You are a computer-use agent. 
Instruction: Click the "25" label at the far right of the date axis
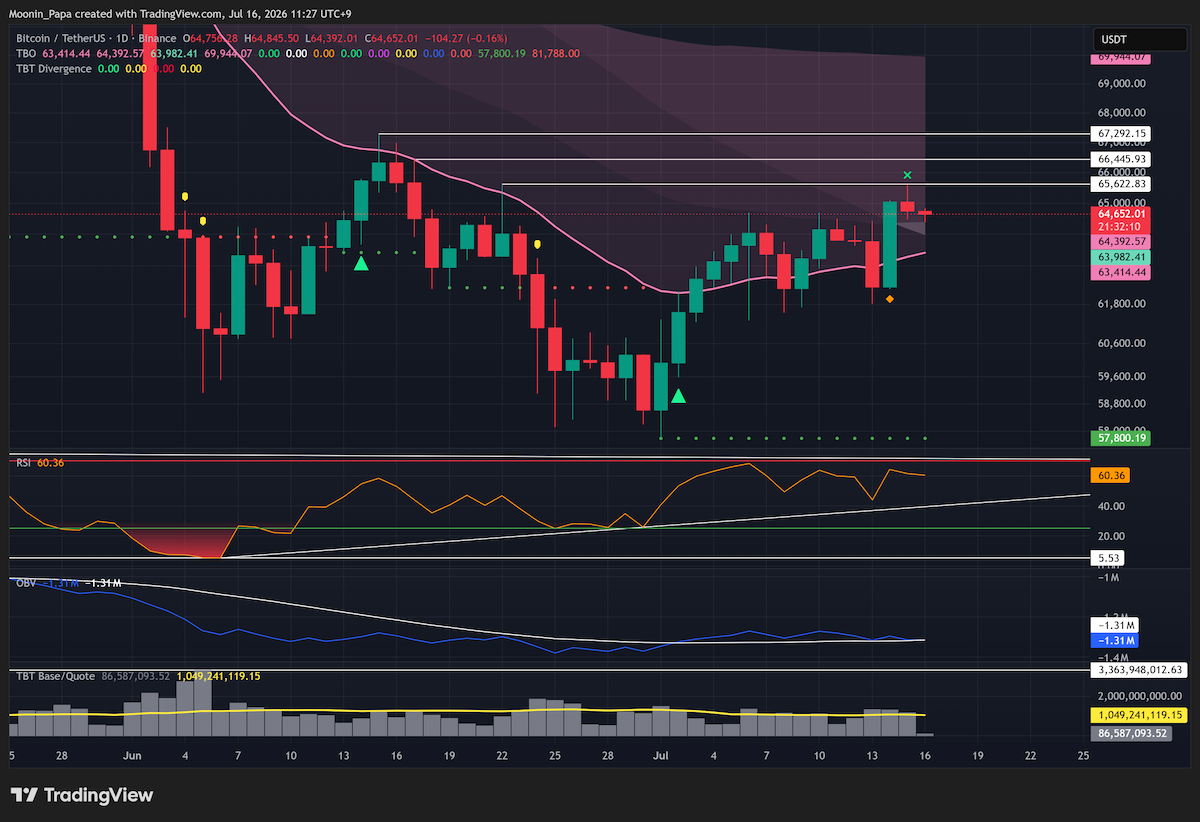click(1083, 755)
